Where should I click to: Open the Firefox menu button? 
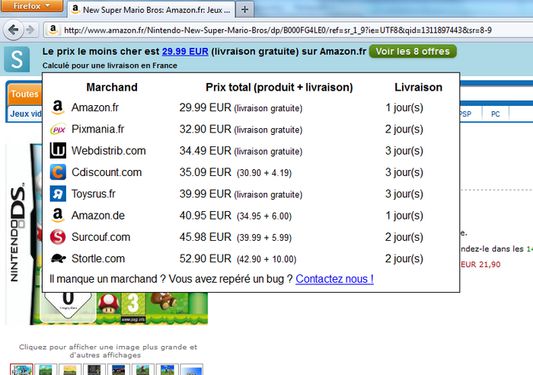32,6
